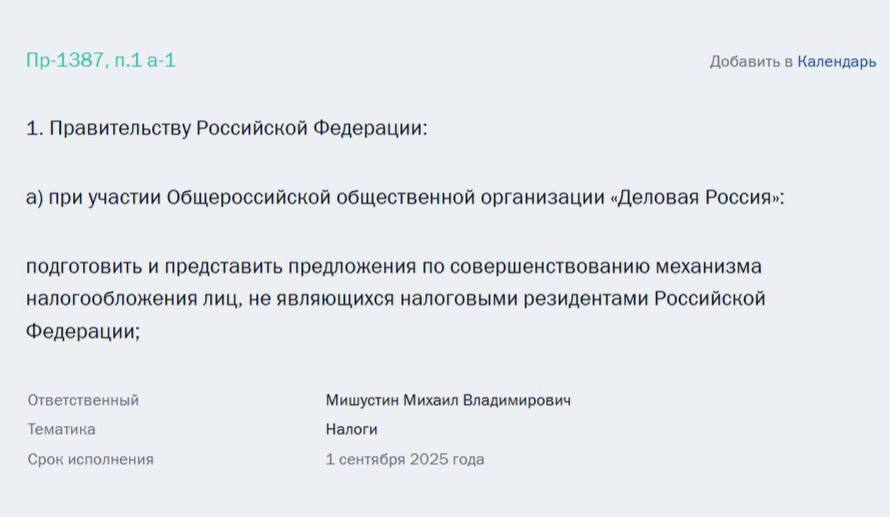The image size is (890, 517).
Task: Click the grey text Добавить в
Action: coord(751,62)
